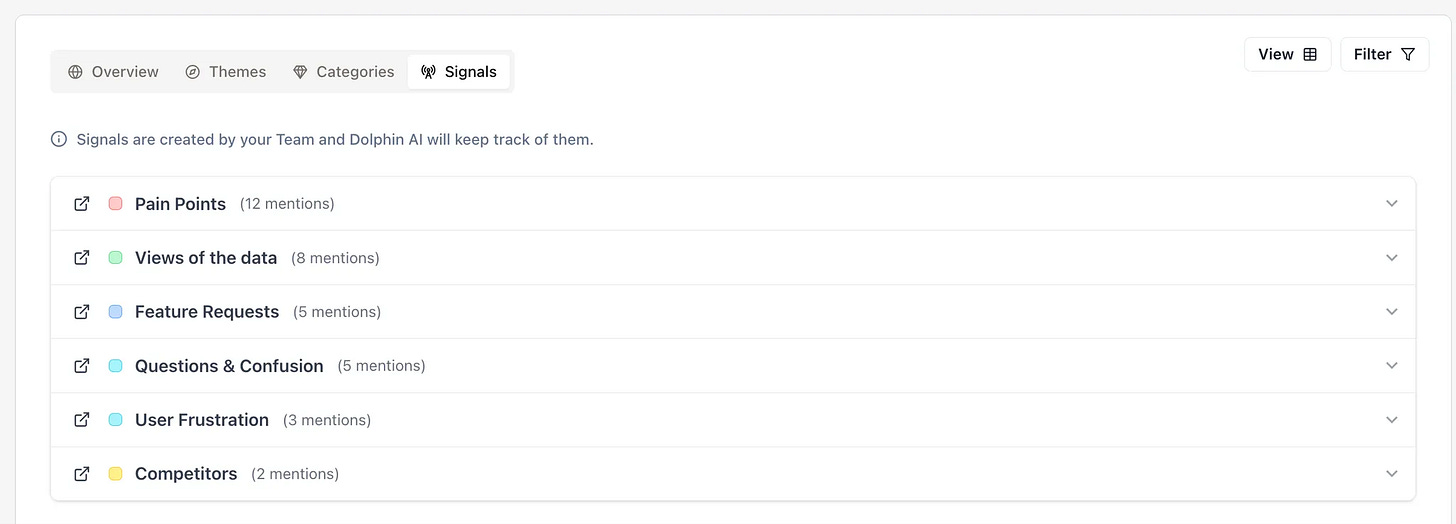Click the yellow Competitors color swatch
This screenshot has height=524, width=1456.
(115, 474)
